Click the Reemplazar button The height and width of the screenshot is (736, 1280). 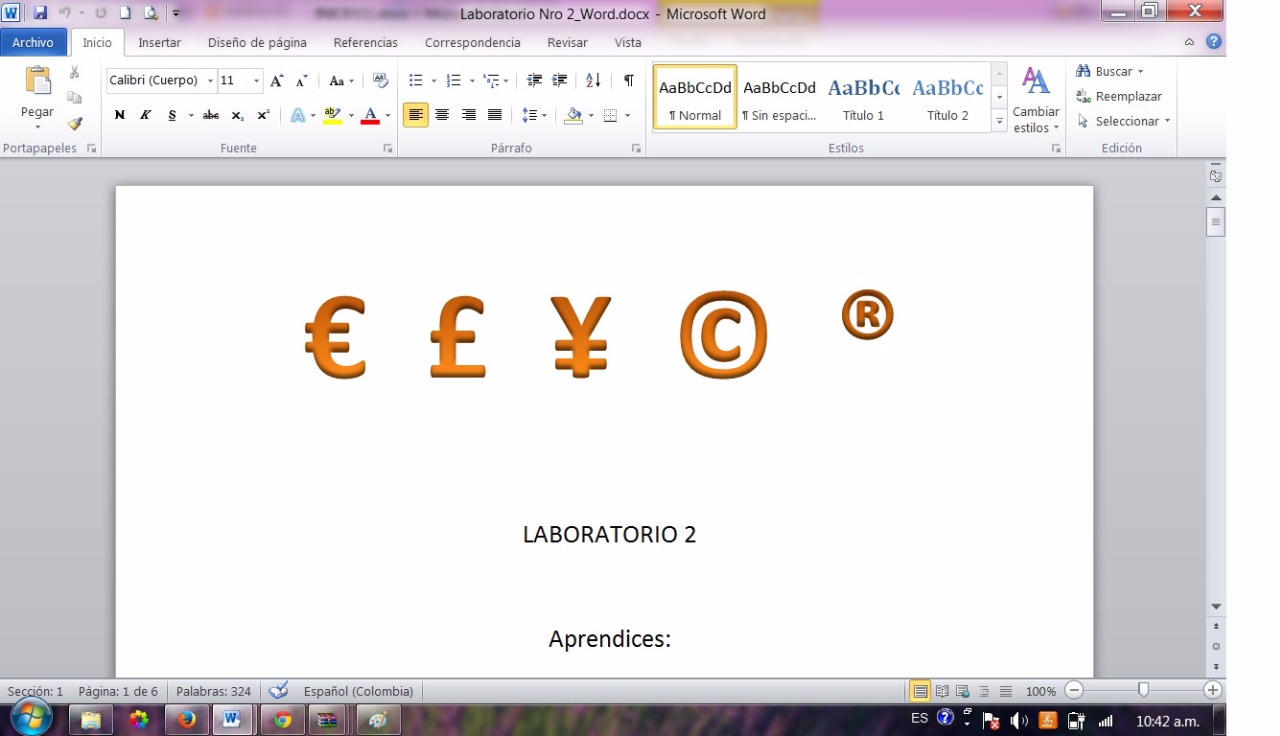[x=1119, y=97]
